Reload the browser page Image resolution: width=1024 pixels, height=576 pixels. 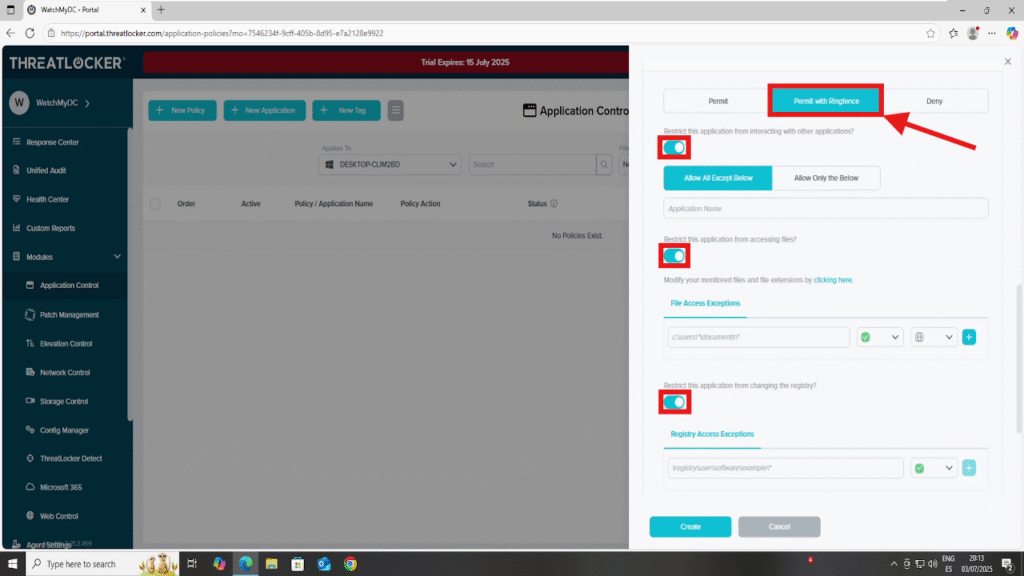pos(30,33)
